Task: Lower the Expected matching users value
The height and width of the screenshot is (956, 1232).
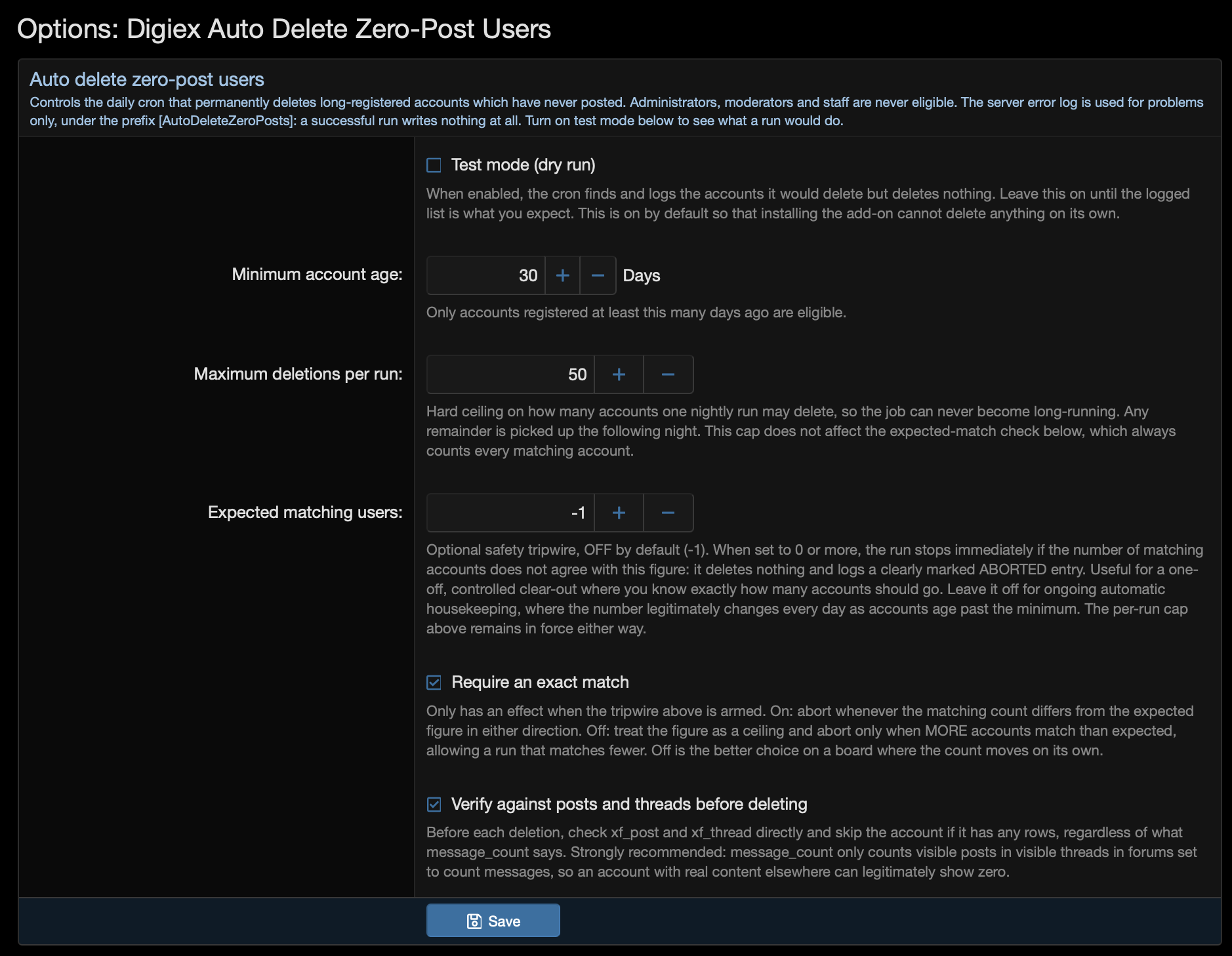Action: 668,513
